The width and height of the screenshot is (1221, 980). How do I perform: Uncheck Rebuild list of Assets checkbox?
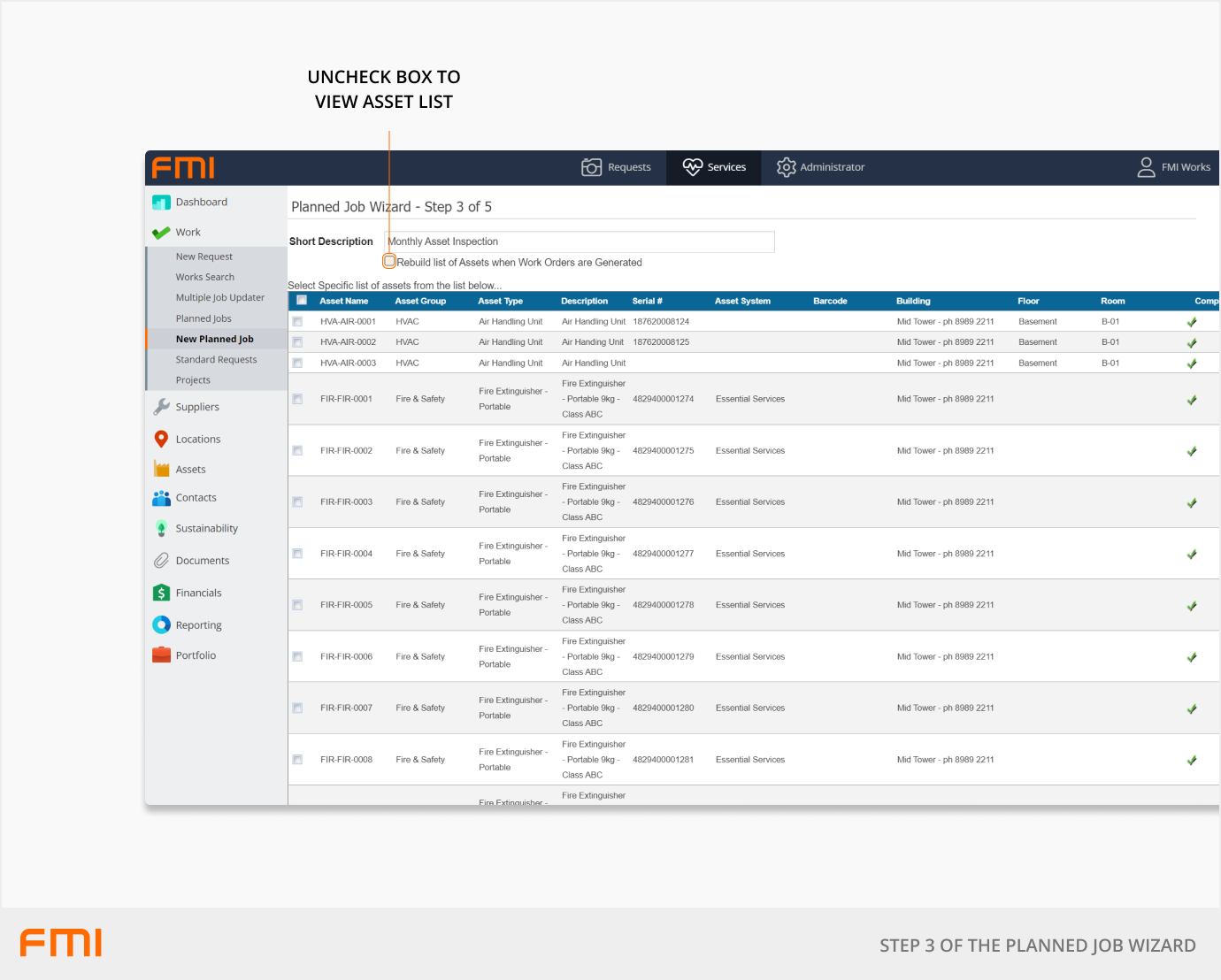[x=389, y=262]
